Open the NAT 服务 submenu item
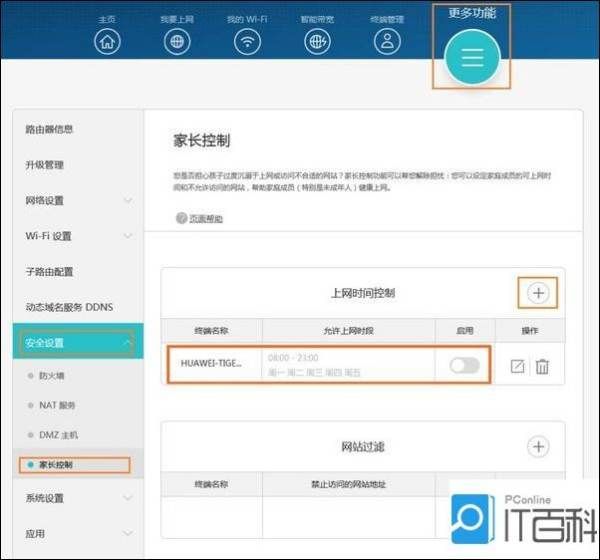The image size is (600, 560). click(57, 405)
